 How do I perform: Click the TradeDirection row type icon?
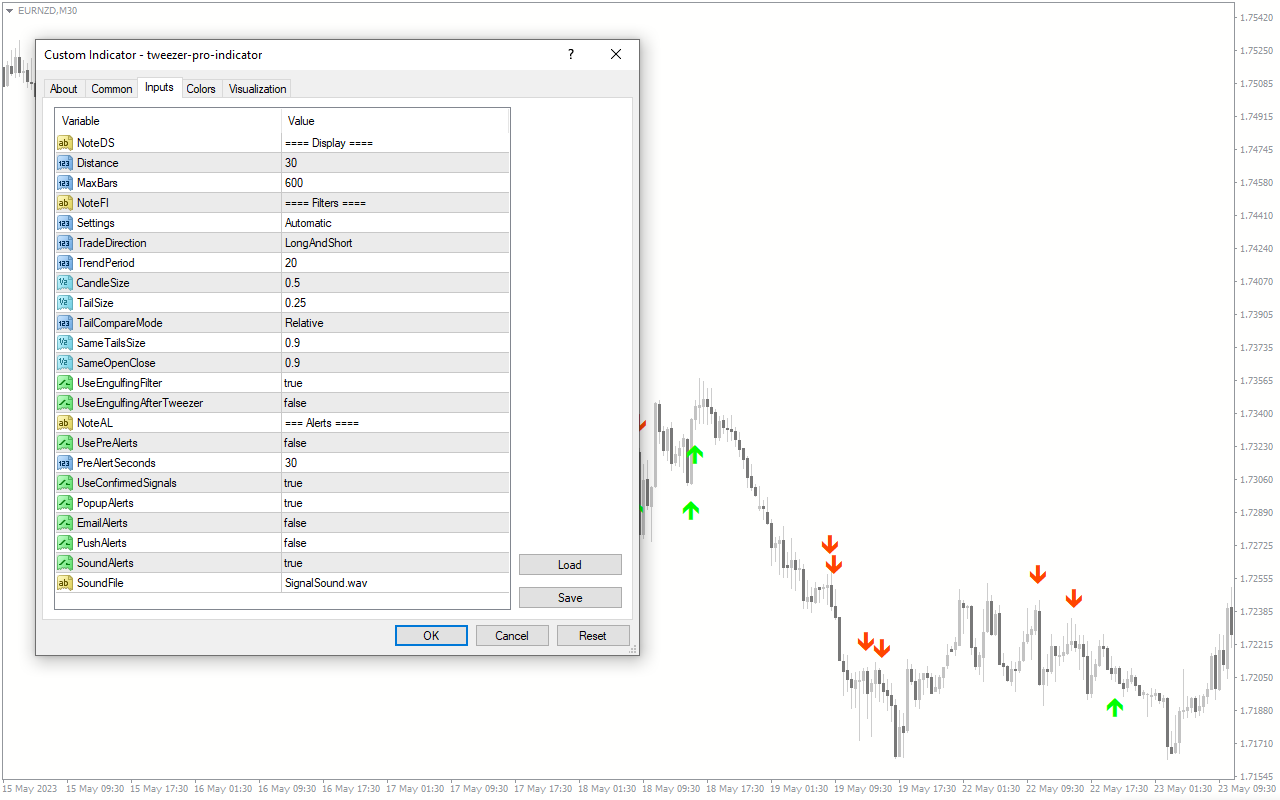click(65, 243)
